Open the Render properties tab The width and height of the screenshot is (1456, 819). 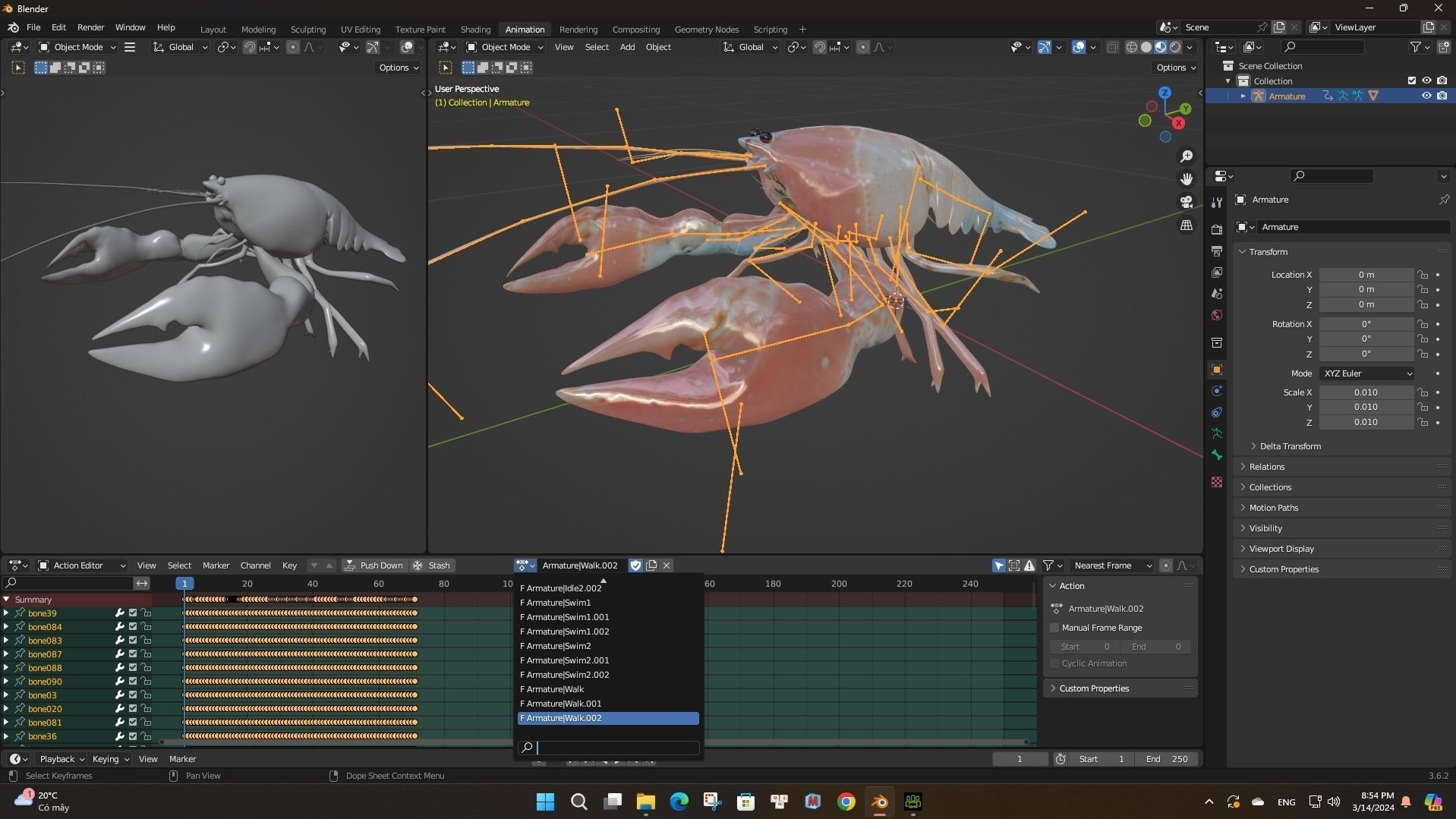(1217, 229)
